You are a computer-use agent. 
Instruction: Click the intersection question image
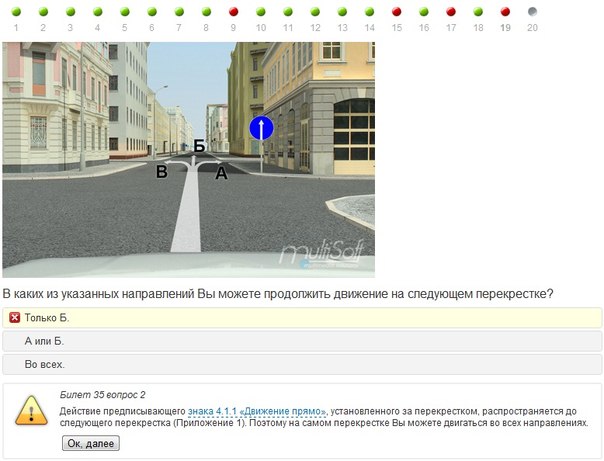[x=188, y=160]
